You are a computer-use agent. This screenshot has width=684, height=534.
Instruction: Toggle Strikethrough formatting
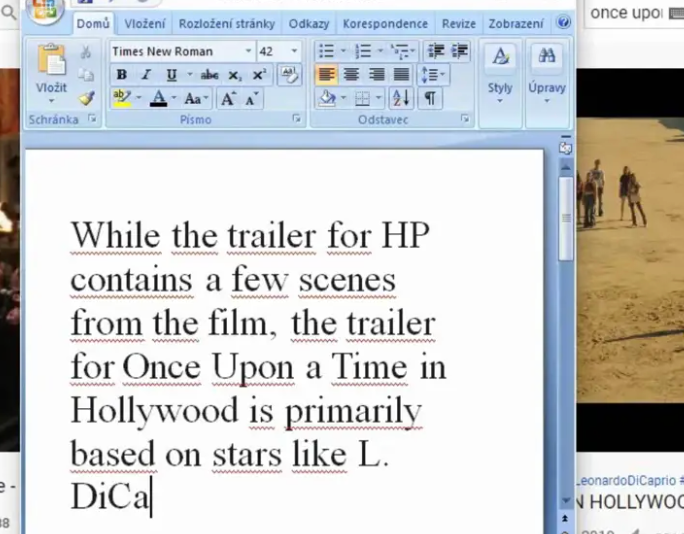(x=209, y=75)
